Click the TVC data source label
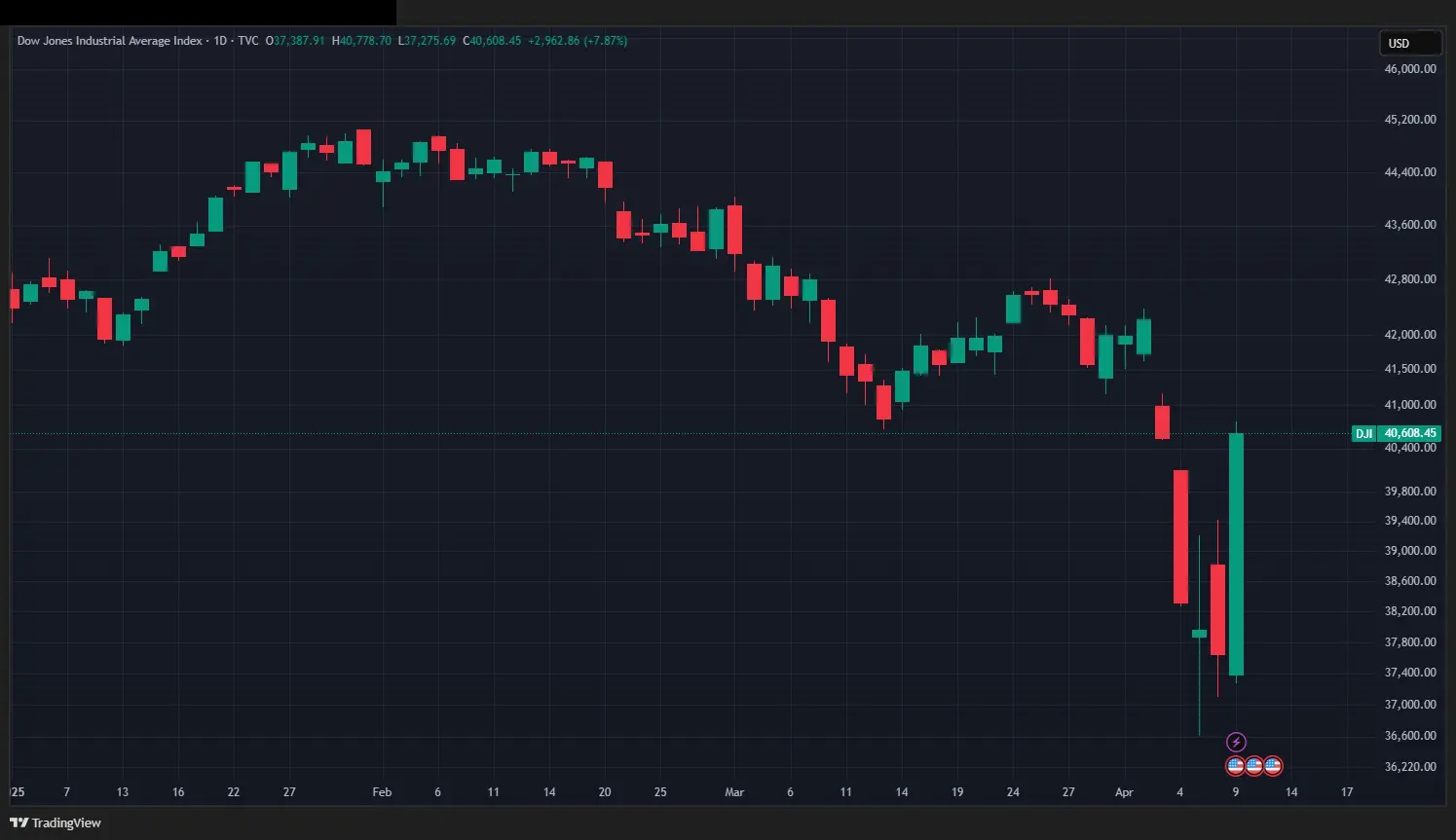This screenshot has width=1456, height=840. (248, 41)
